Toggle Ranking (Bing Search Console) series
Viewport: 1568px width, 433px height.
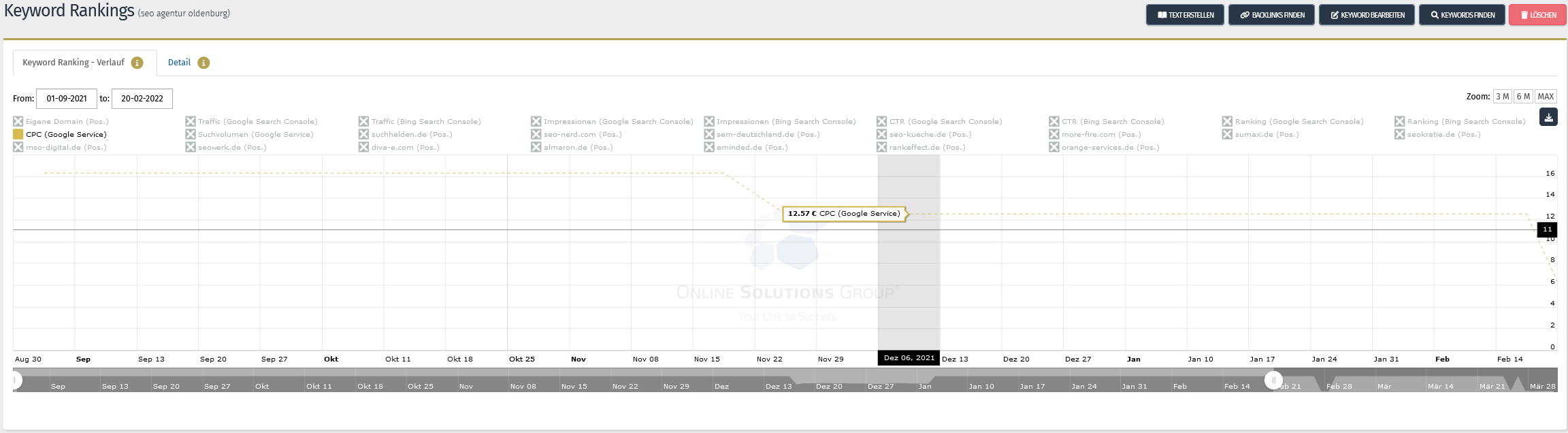point(1460,122)
